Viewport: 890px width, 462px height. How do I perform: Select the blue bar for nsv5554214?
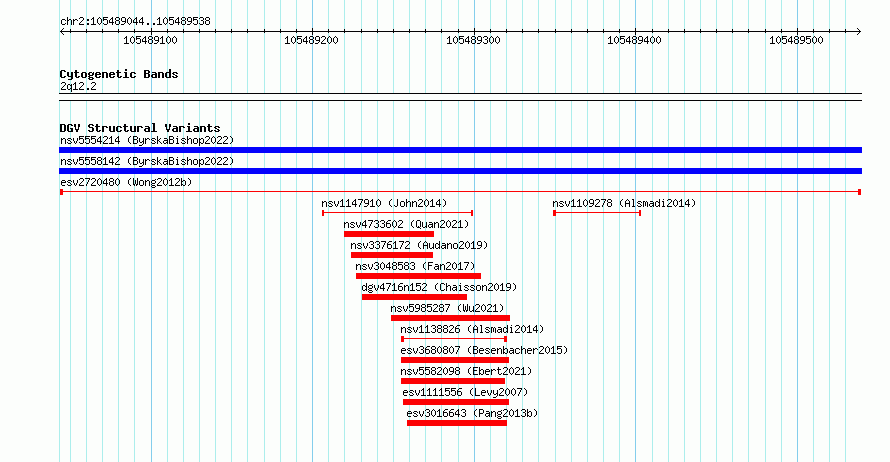click(x=460, y=150)
